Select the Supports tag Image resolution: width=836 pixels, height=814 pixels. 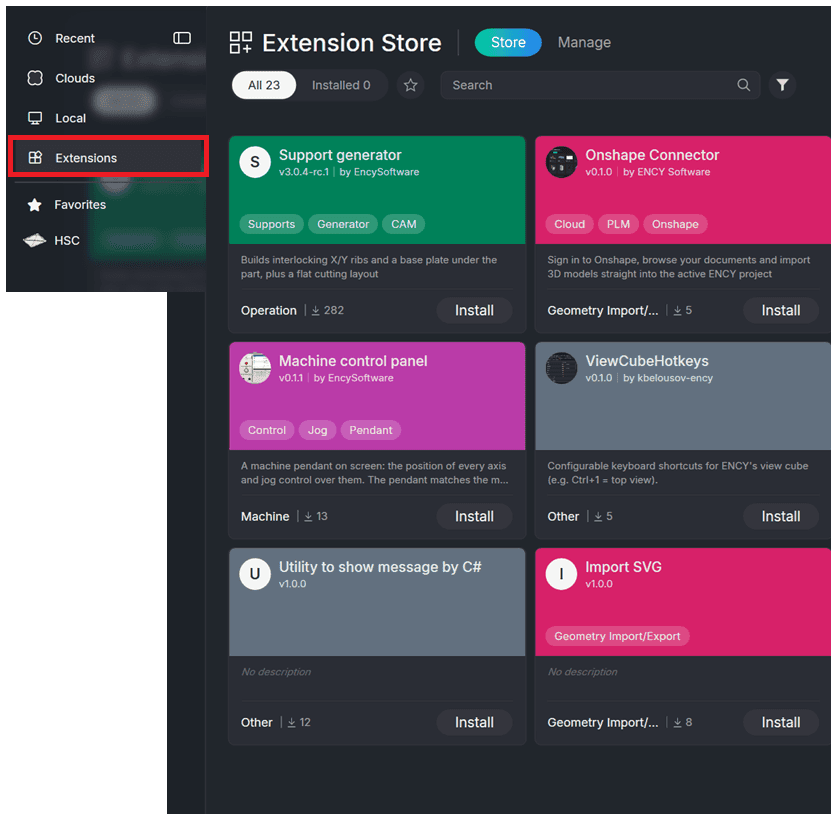tap(271, 224)
